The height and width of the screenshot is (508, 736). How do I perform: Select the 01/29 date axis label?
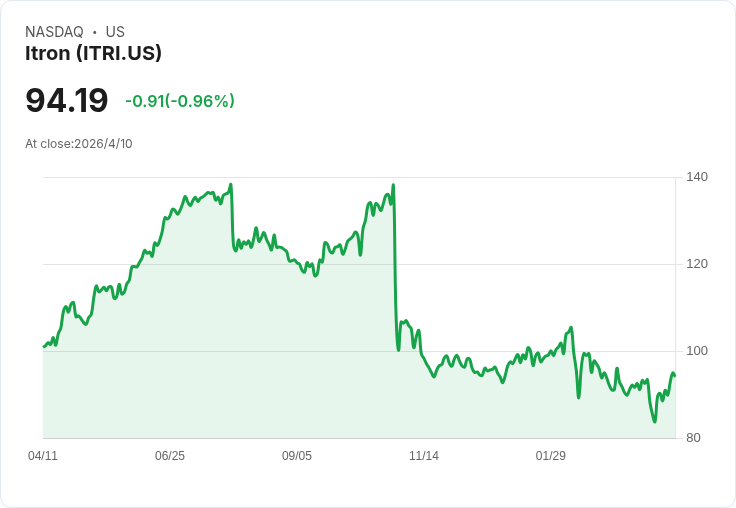pos(551,456)
